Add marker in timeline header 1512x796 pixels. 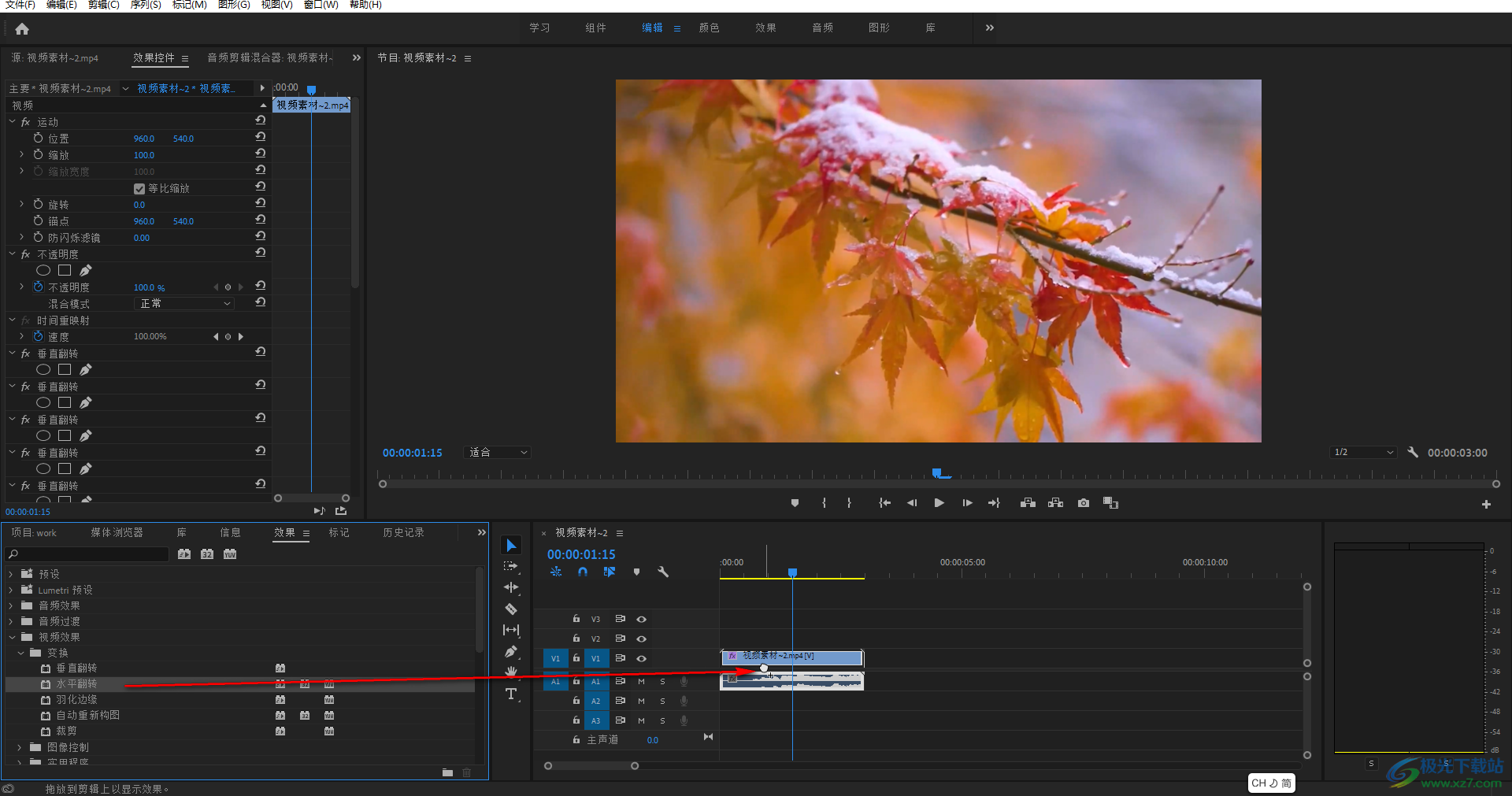tap(636, 572)
